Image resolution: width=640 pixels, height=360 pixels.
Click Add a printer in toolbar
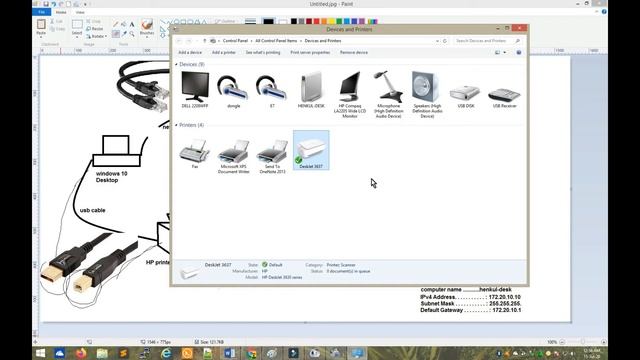224,52
